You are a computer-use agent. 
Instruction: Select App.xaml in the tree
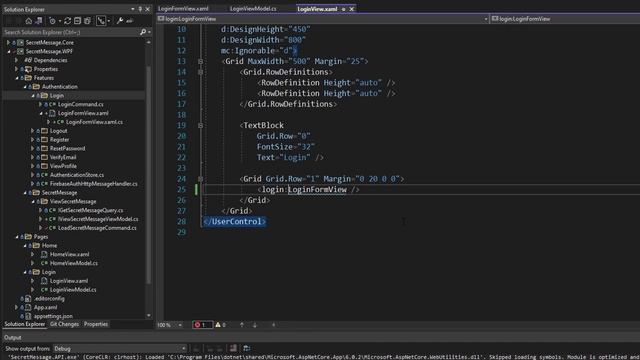tap(45, 307)
